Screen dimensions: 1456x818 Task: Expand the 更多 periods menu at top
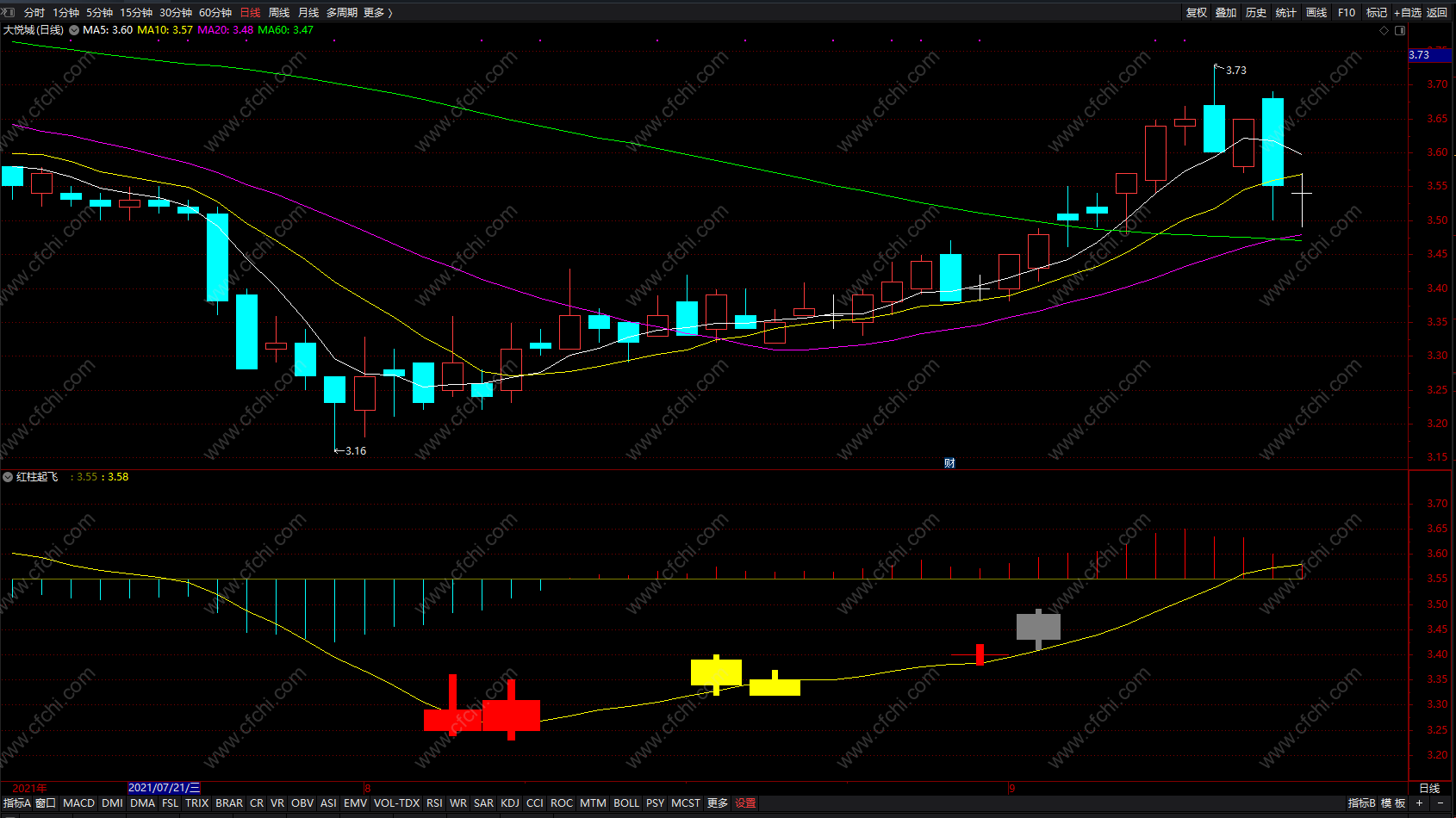coord(377,12)
